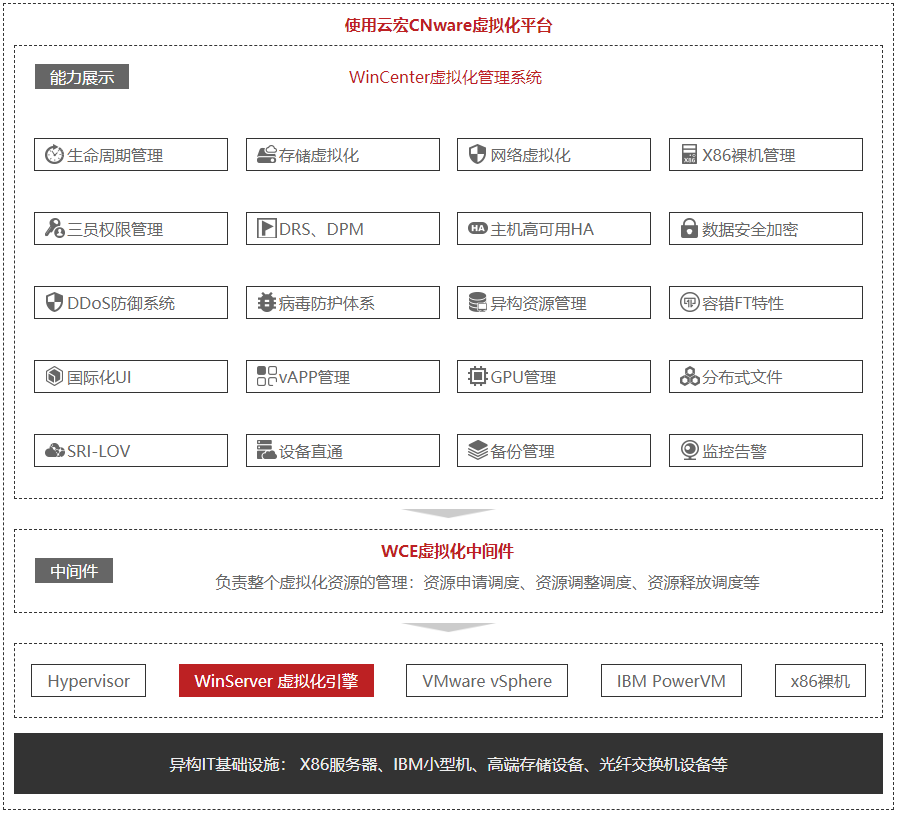Select the DRS、DPM box
This screenshot has width=898, height=815.
[x=342, y=229]
